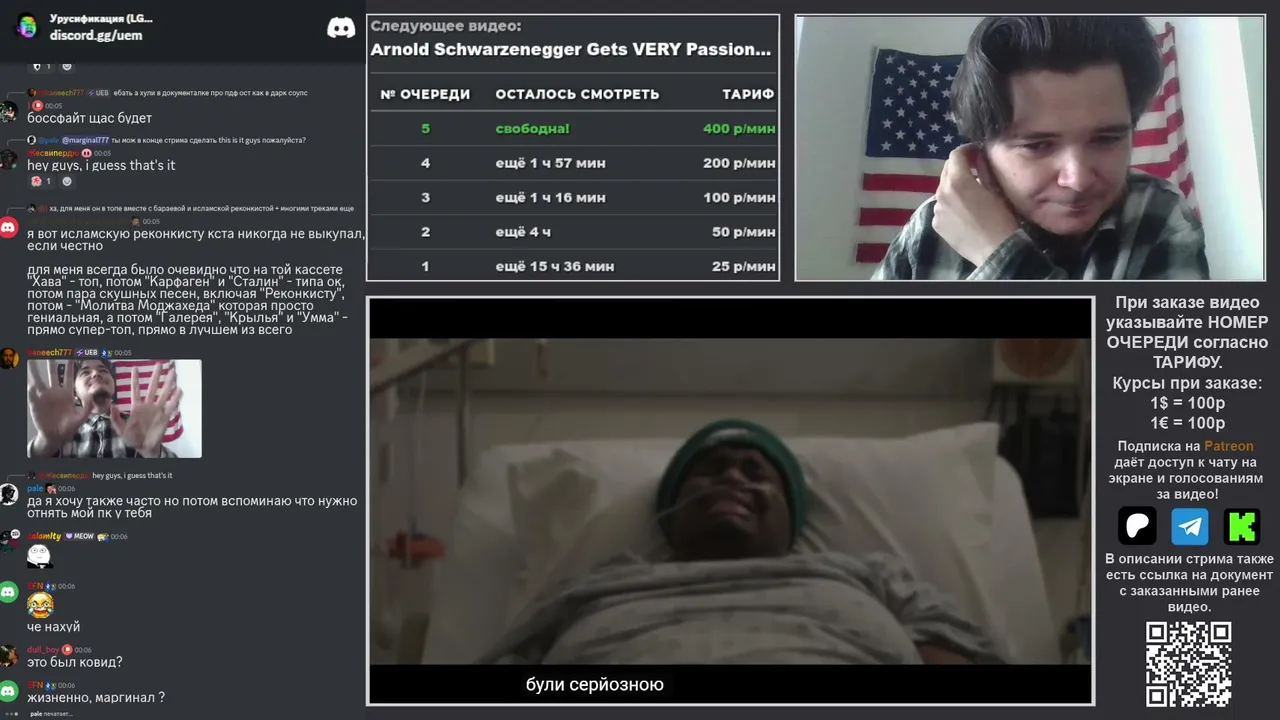Open the Урусификация server avatar icon
1280x720 pixels.
click(x=27, y=27)
